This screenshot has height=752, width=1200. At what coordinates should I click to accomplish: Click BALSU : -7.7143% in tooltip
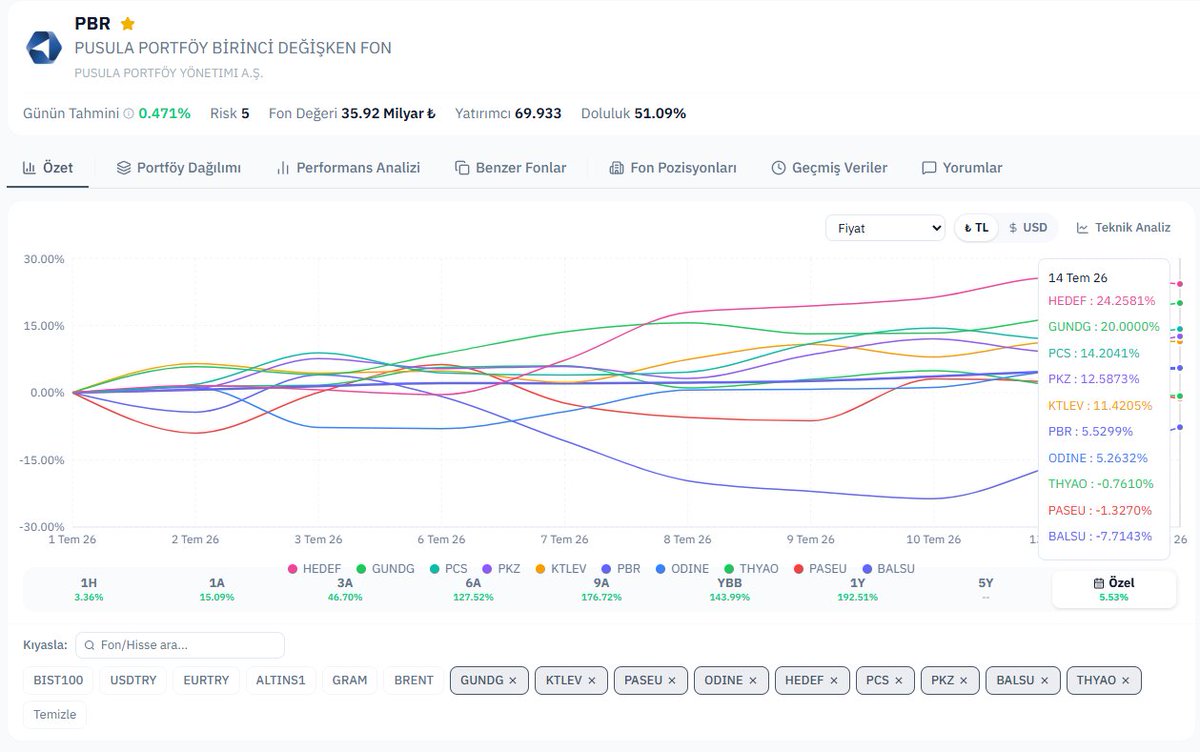(x=1100, y=536)
